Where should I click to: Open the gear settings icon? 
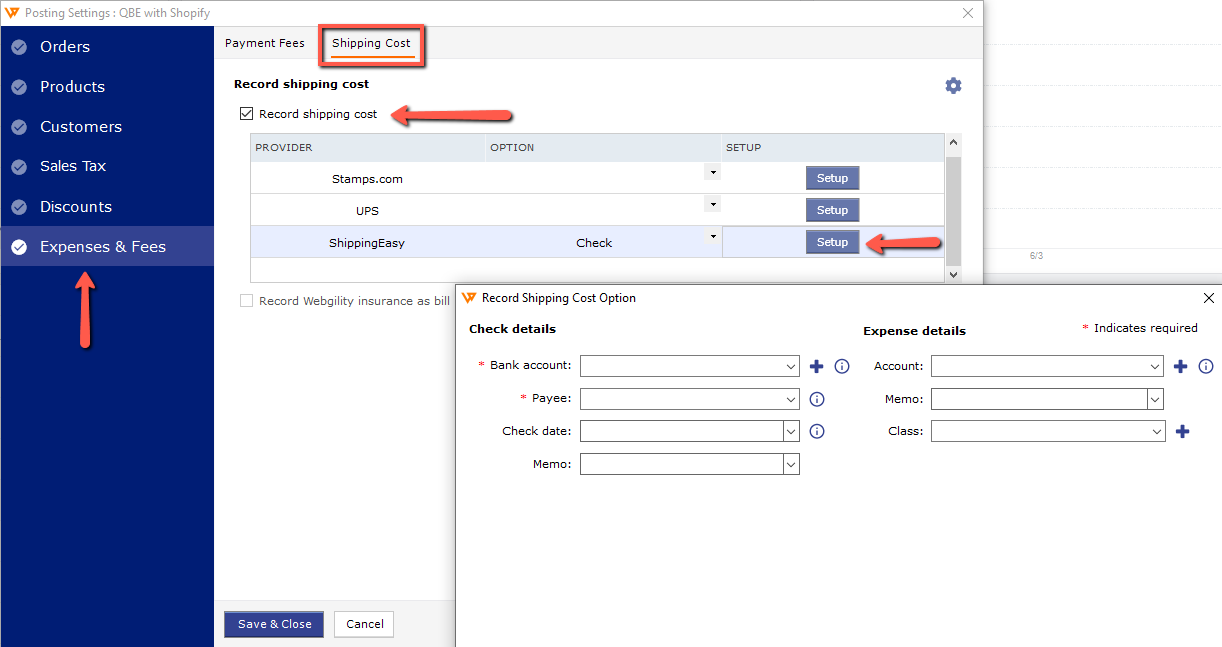(x=953, y=86)
